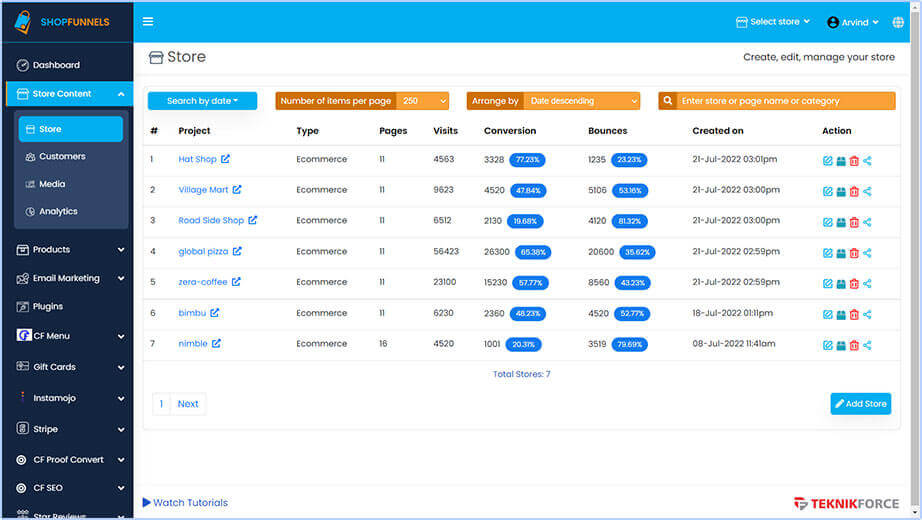
Task: Click the globe language icon
Action: [x=898, y=22]
